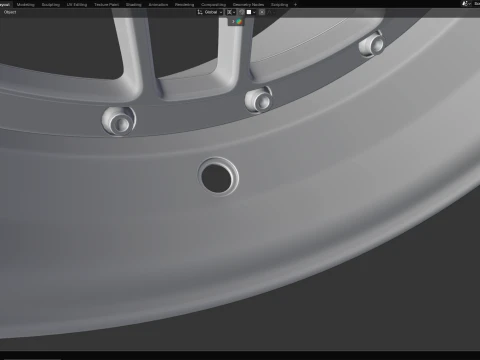Screen dimensions: 480x360
Task: Expand the small arrow beside multicolor icon
Action: [233, 22]
